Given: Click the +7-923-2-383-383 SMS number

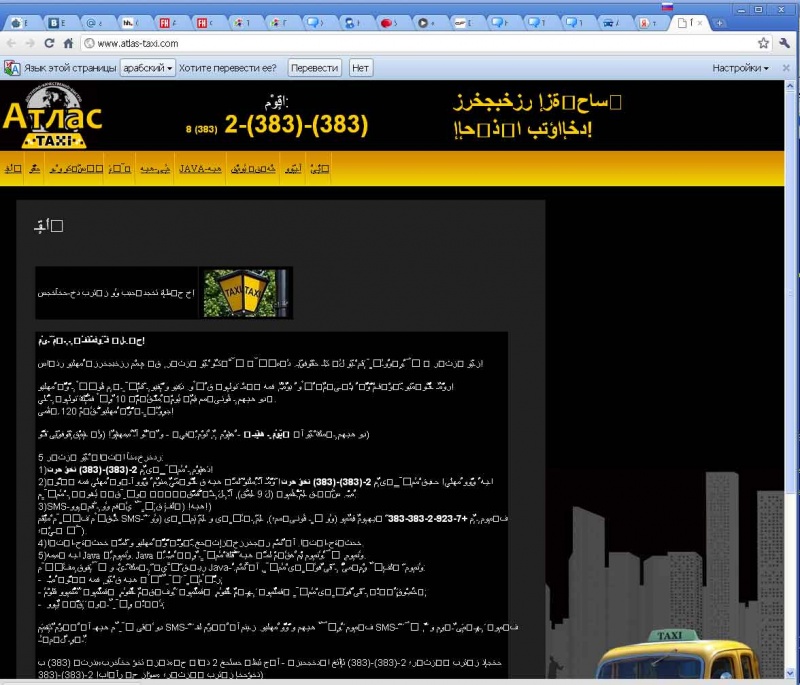Looking at the screenshot, I should (428, 519).
